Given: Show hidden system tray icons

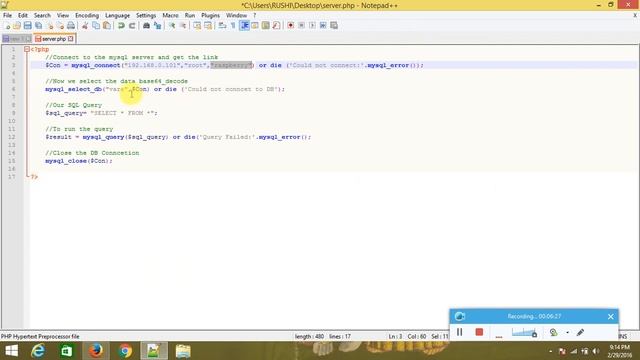Looking at the screenshot, I should pos(550,351).
